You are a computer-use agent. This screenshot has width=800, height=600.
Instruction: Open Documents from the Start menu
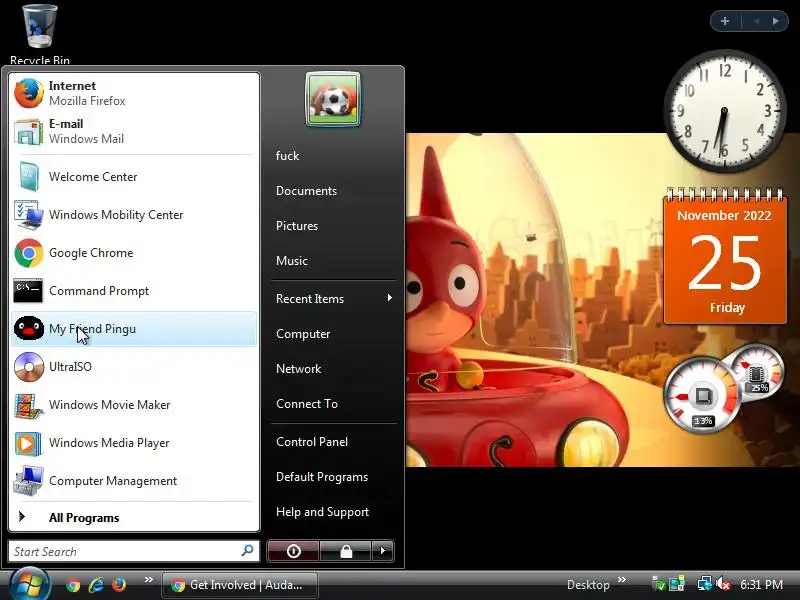coord(334,191)
